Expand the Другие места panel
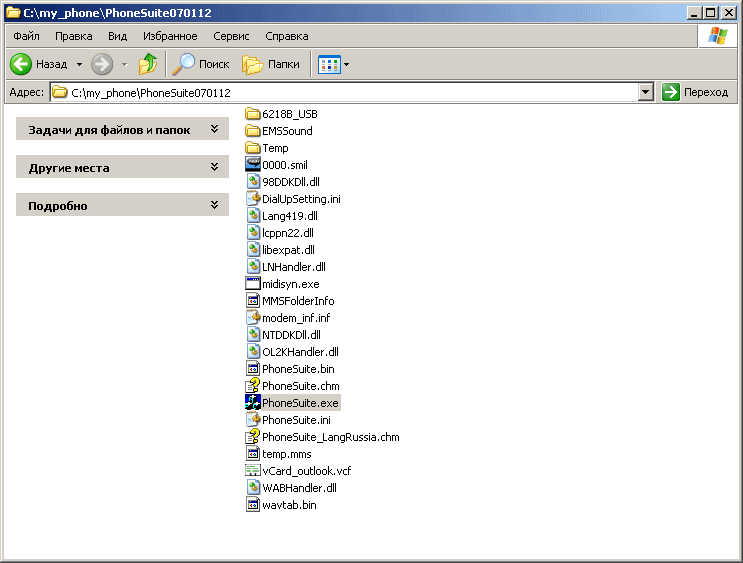This screenshot has width=743, height=563. 122,167
